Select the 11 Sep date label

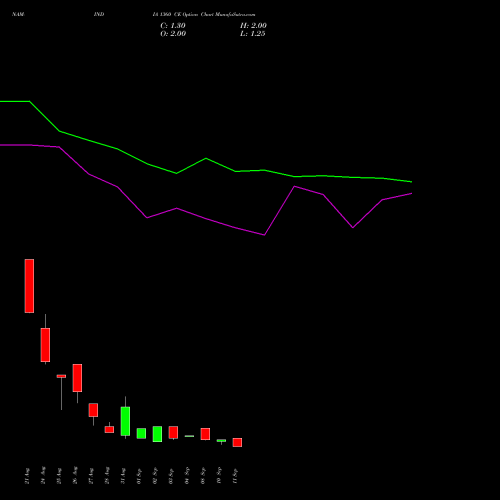click(x=235, y=476)
